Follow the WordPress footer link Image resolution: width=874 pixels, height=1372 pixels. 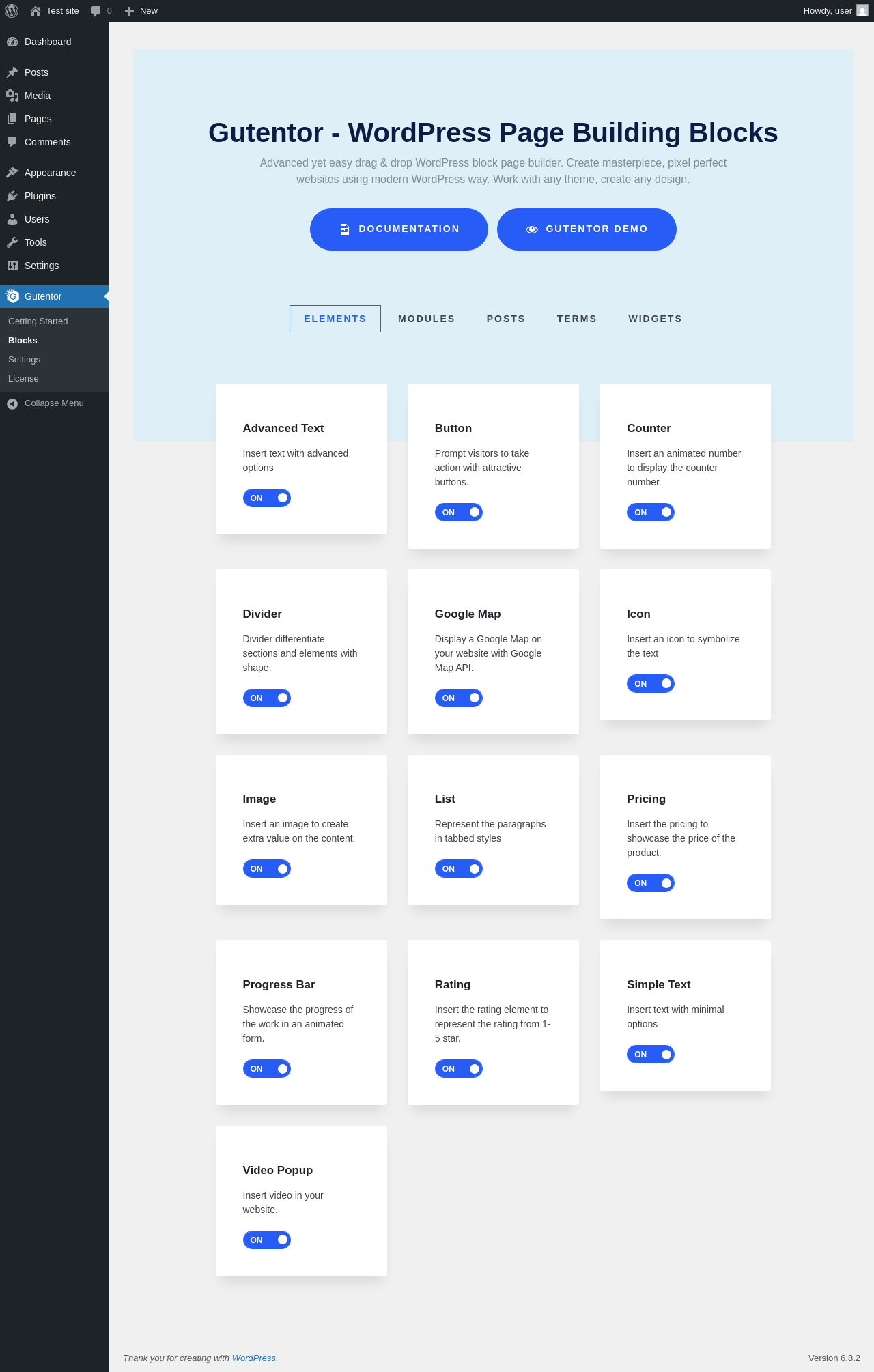[254, 1358]
